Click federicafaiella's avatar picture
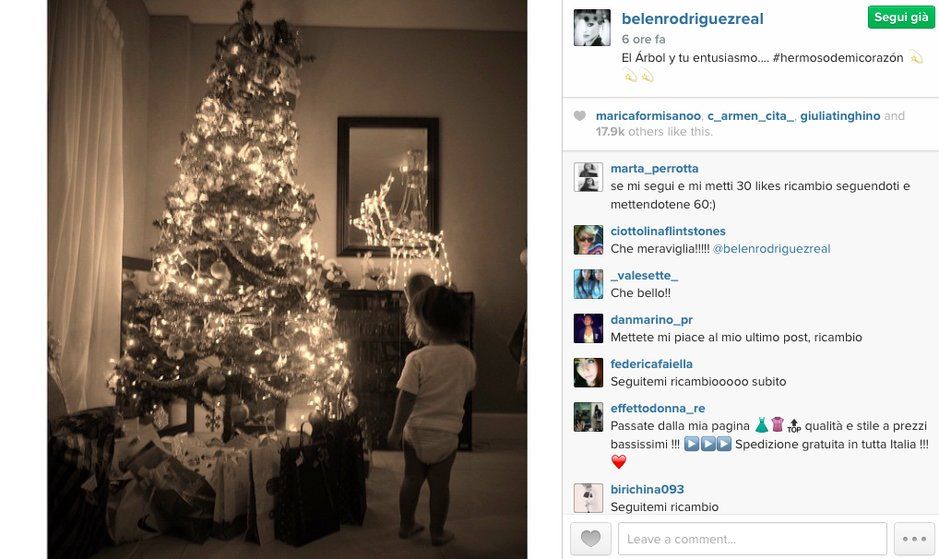 [x=588, y=373]
